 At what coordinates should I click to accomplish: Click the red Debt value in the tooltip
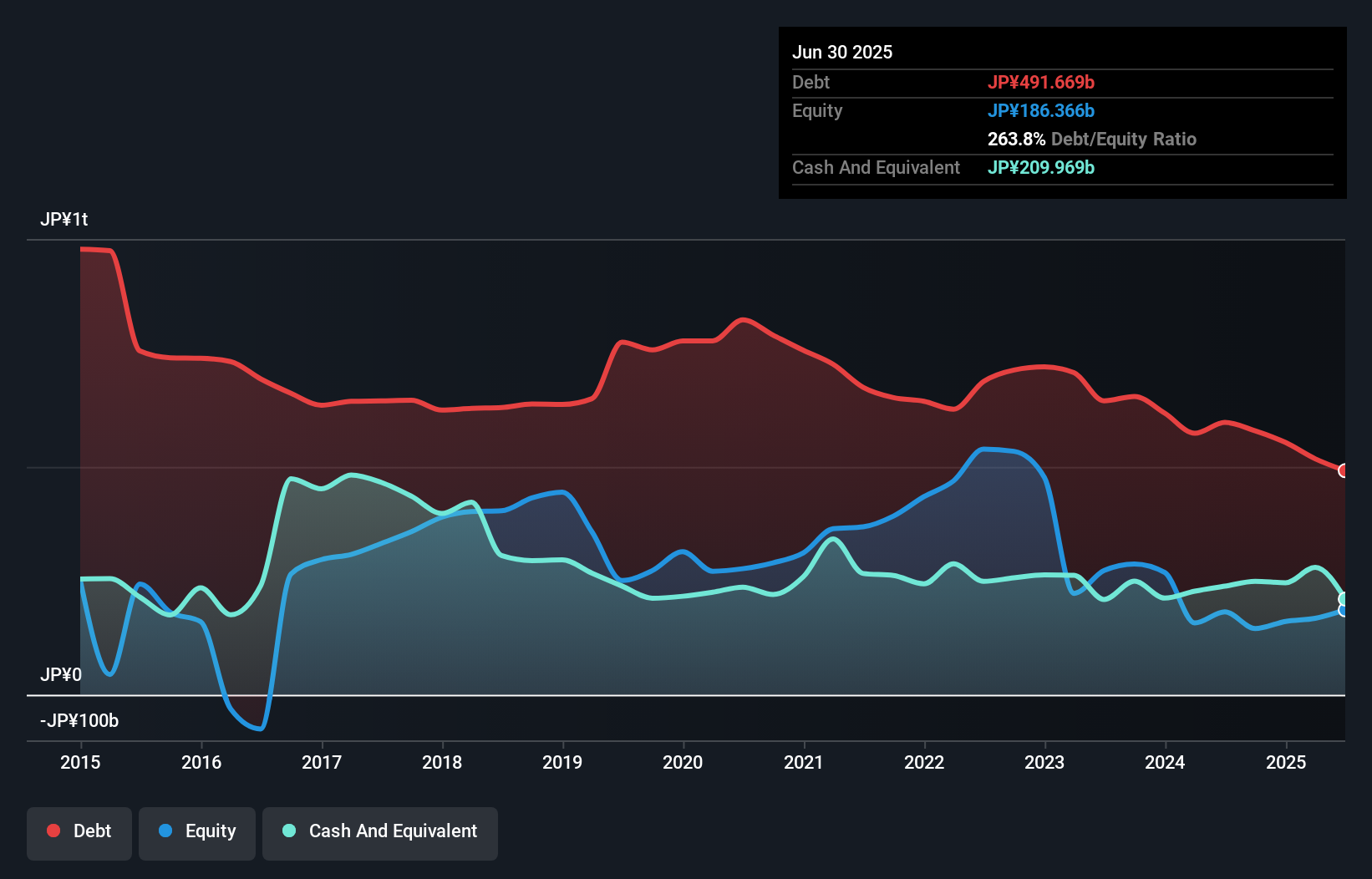1042,82
